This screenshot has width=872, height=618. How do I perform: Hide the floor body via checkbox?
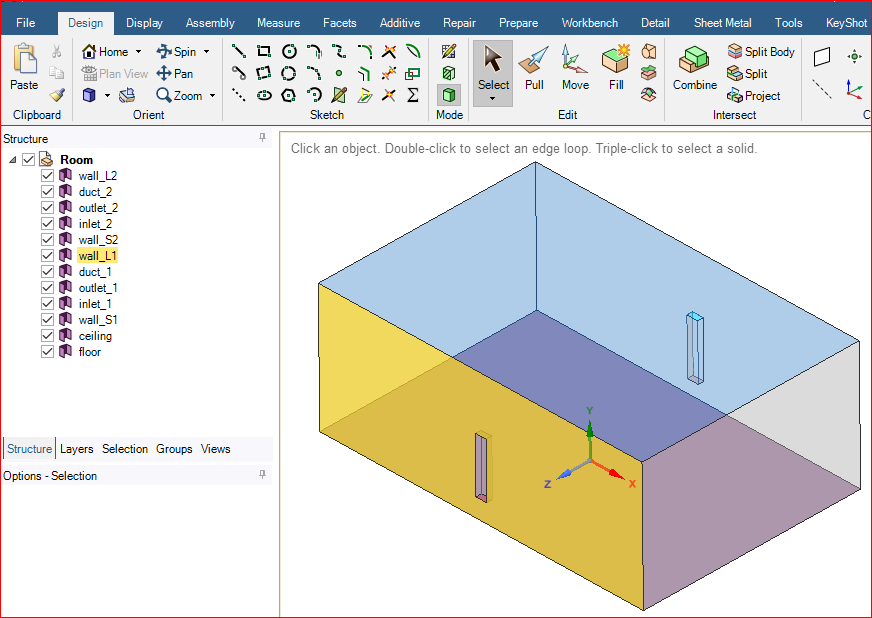pyautogui.click(x=47, y=352)
